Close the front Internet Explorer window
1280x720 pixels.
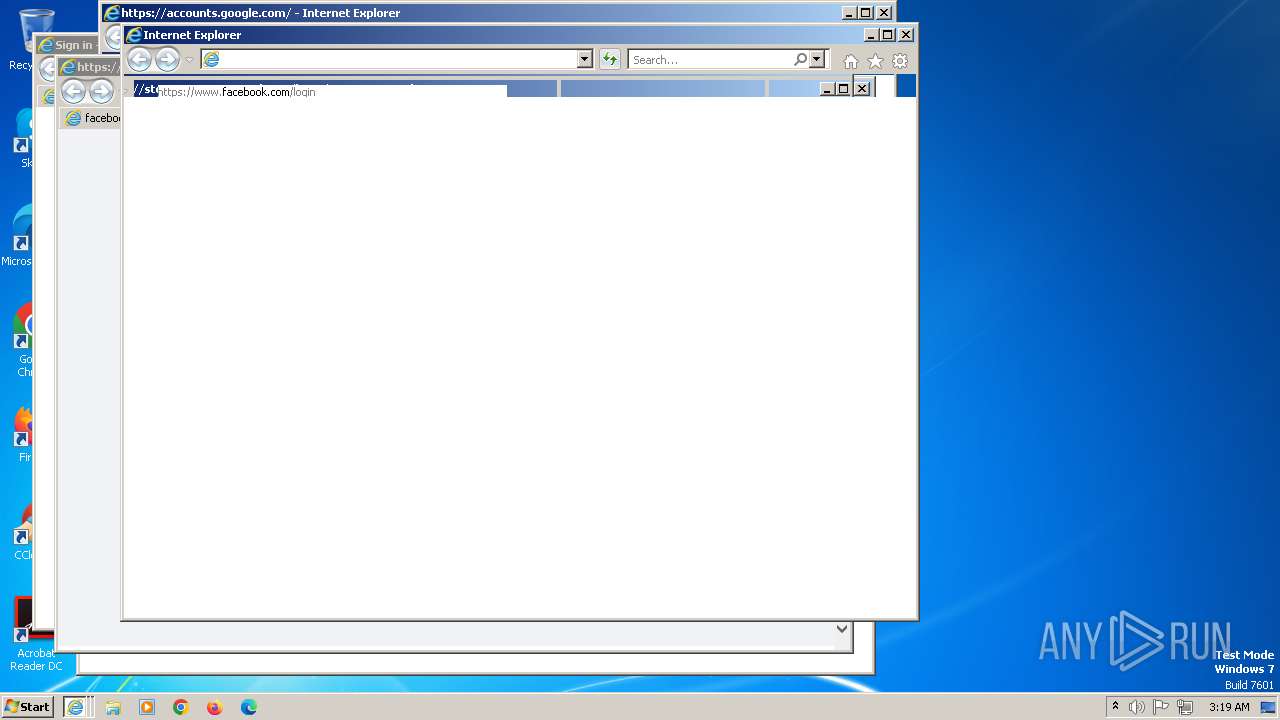[x=906, y=35]
